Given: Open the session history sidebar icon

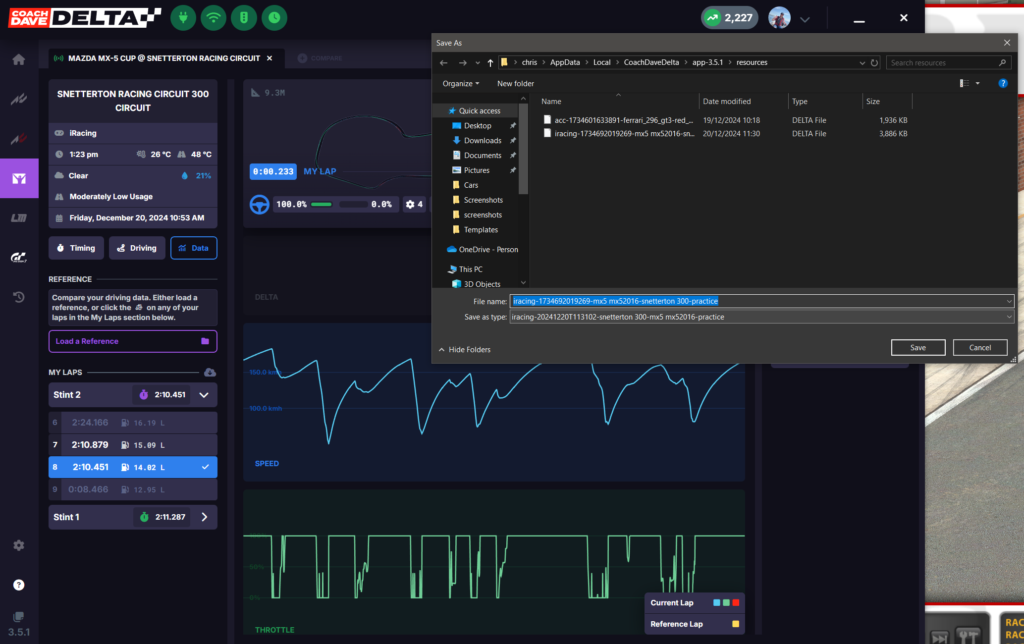Looking at the screenshot, I should (x=18, y=297).
